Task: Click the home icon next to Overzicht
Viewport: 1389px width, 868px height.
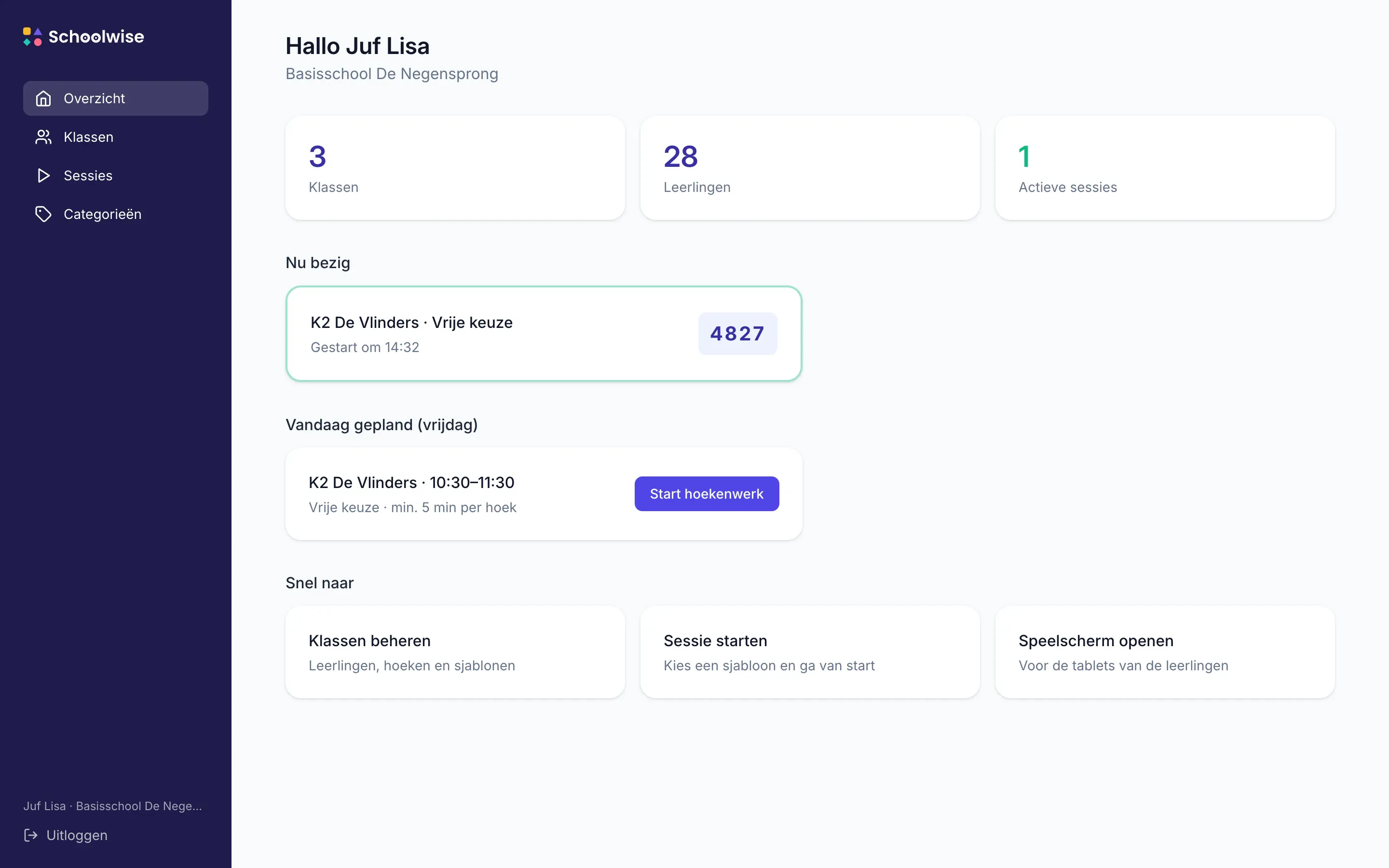Action: point(43,99)
